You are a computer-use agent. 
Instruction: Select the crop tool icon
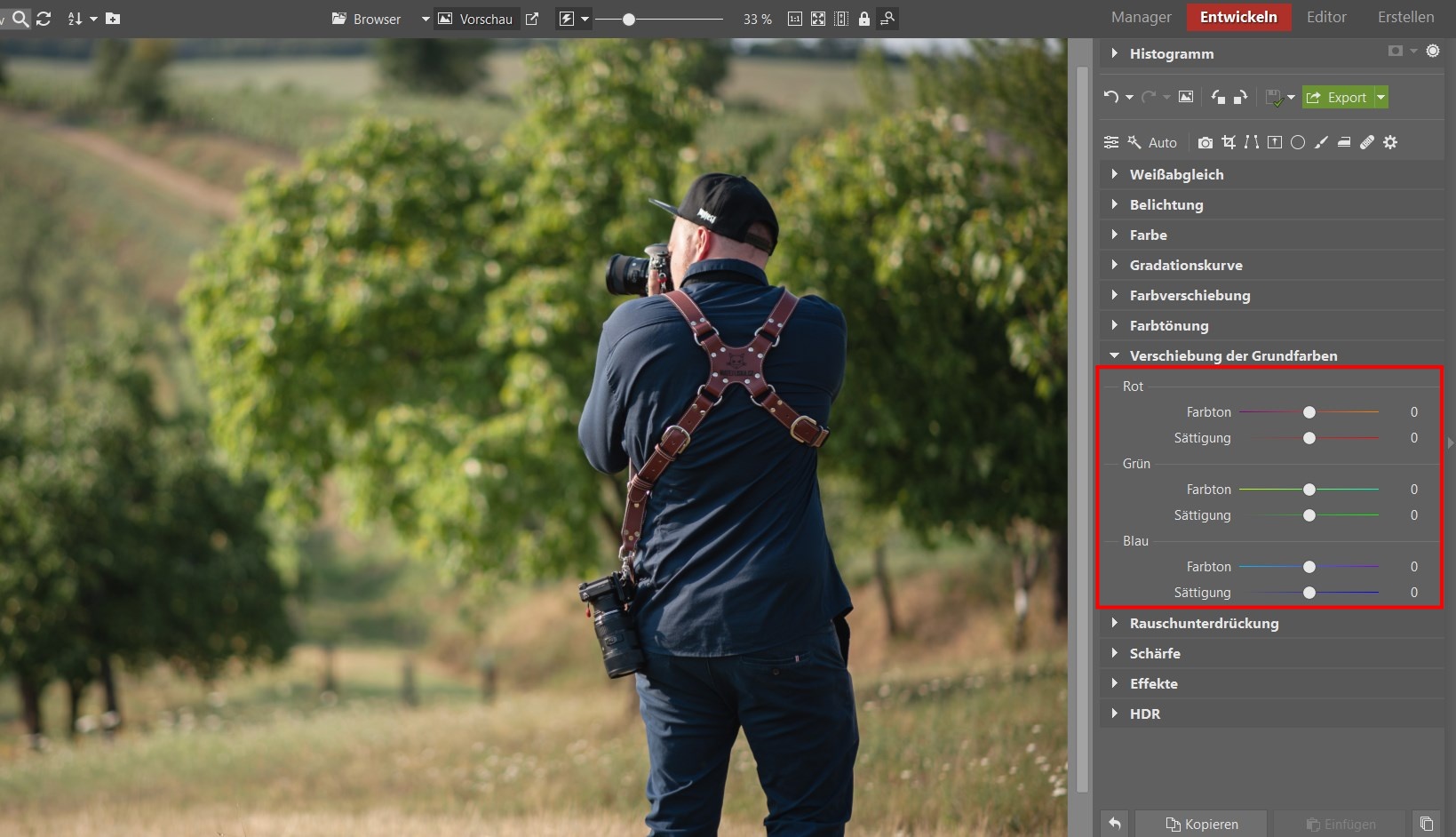pos(1229,142)
